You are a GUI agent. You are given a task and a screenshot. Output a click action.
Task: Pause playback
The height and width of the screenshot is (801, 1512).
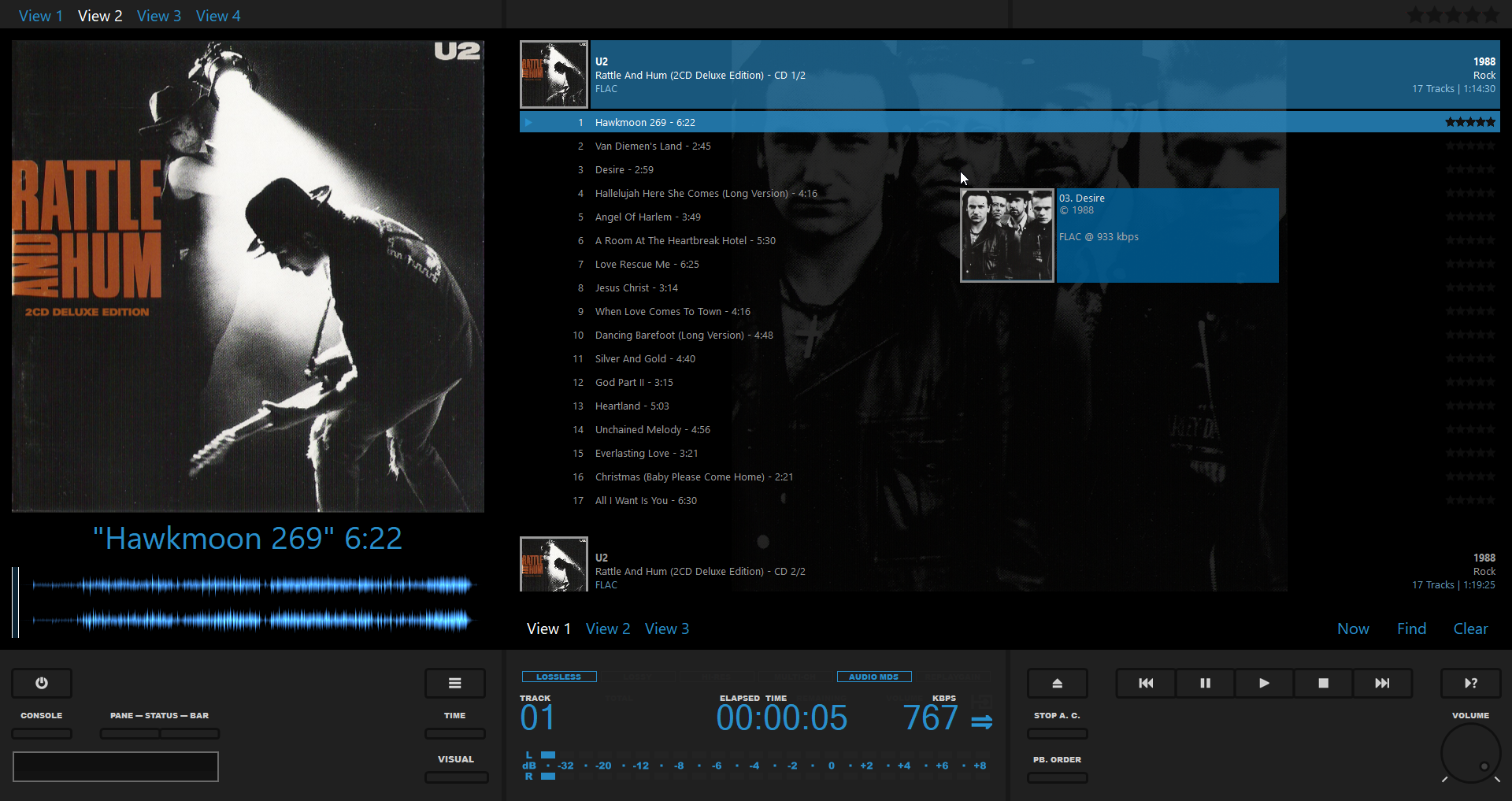1205,683
